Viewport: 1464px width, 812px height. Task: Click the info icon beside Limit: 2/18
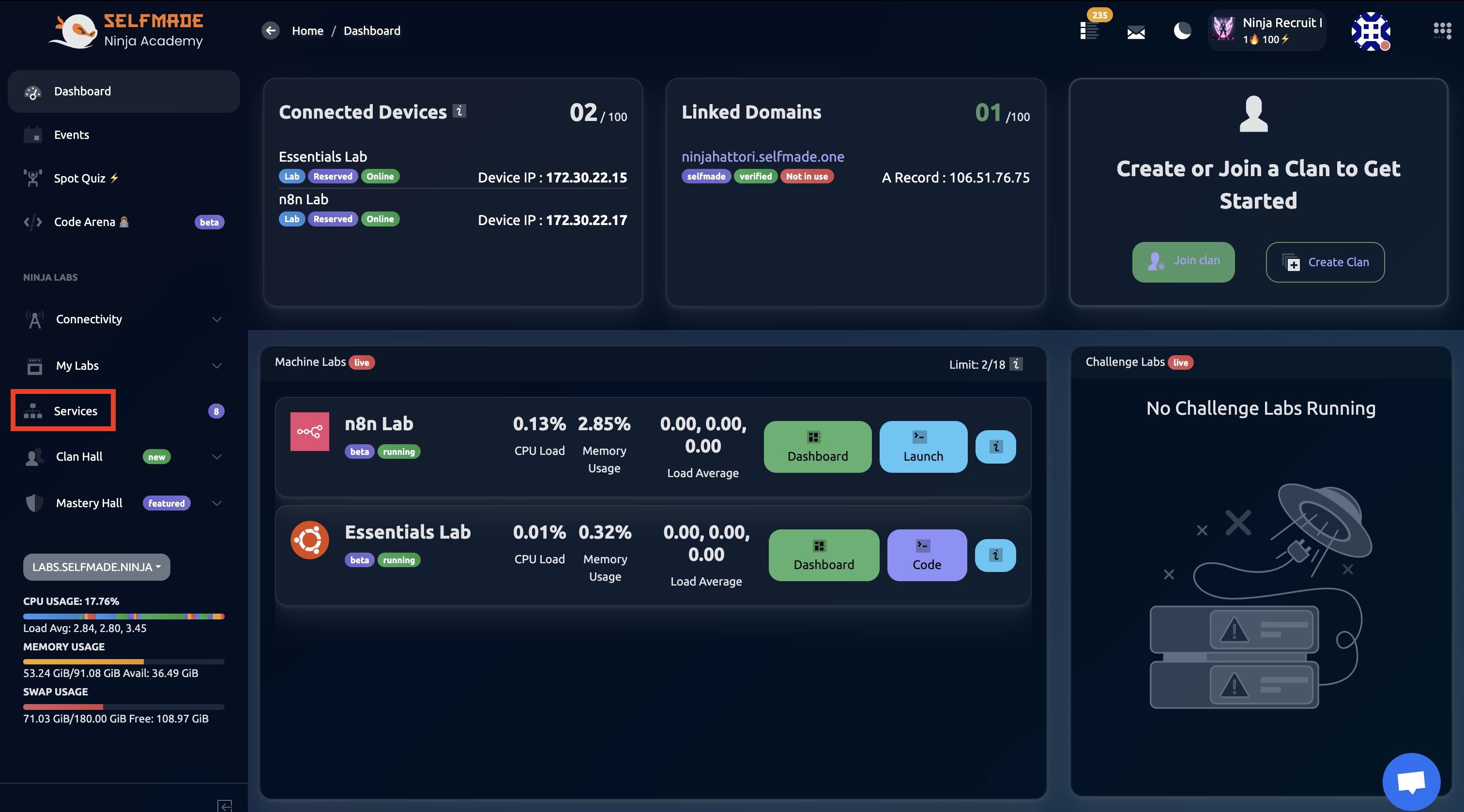tap(1016, 364)
